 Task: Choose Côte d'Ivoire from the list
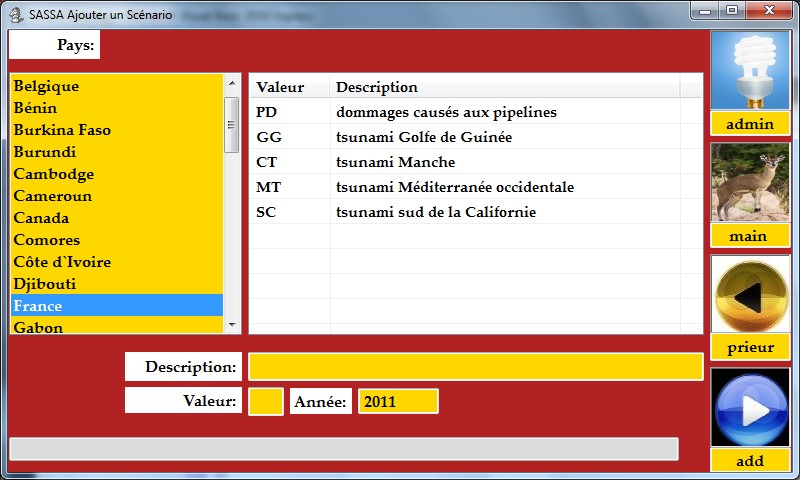(x=116, y=262)
